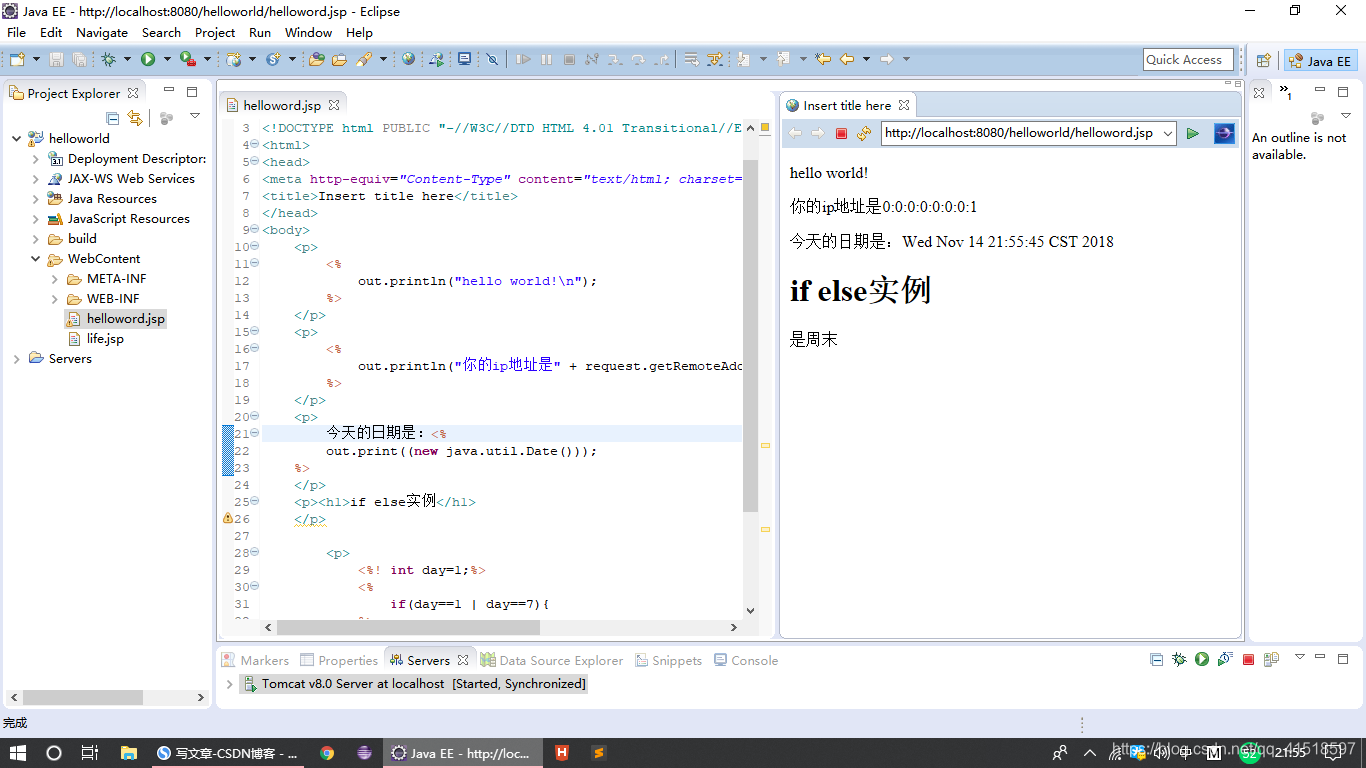Collapse the WebContent folder

pos(36,259)
